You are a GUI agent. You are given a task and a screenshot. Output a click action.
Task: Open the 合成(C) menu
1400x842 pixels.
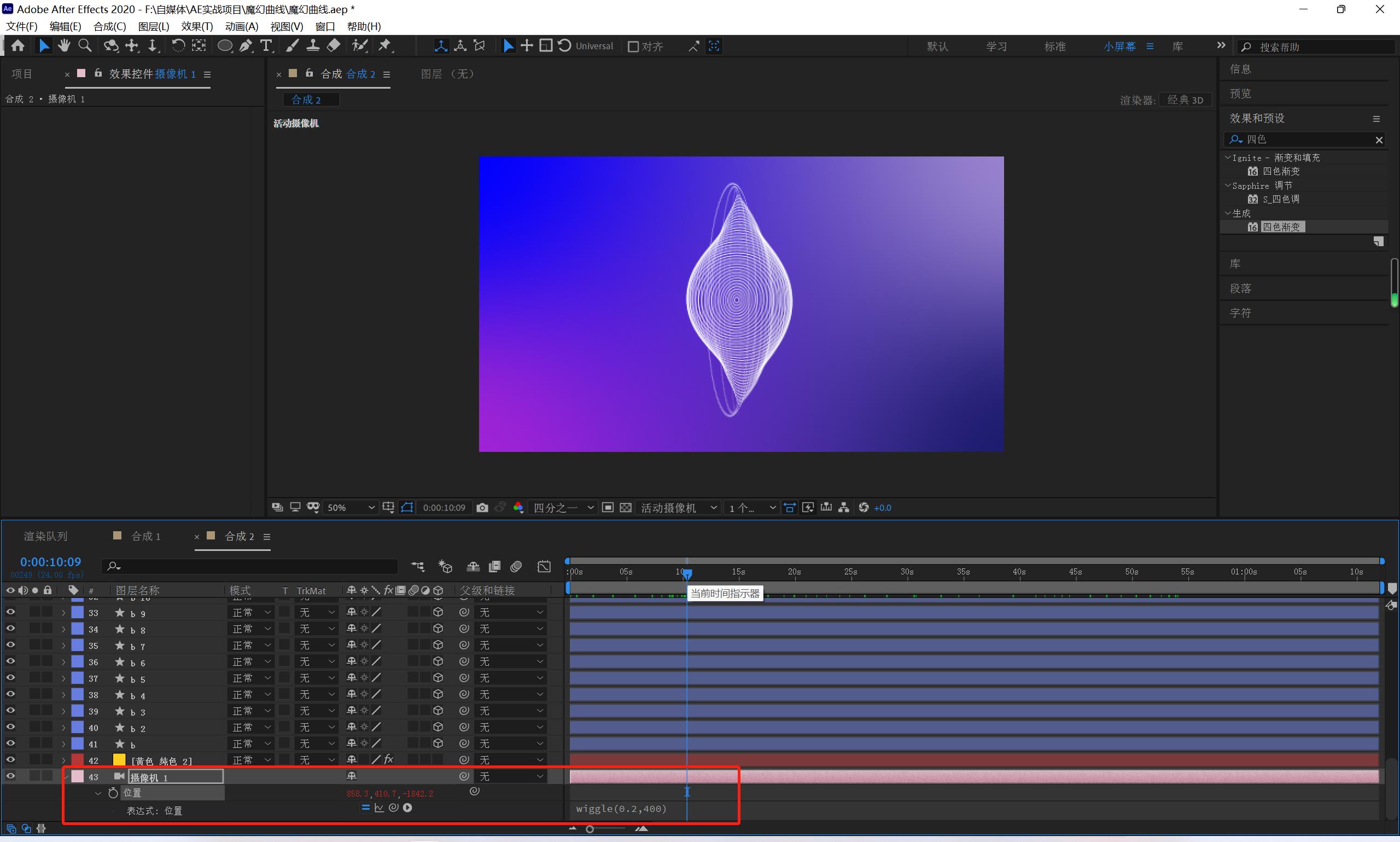(x=109, y=27)
